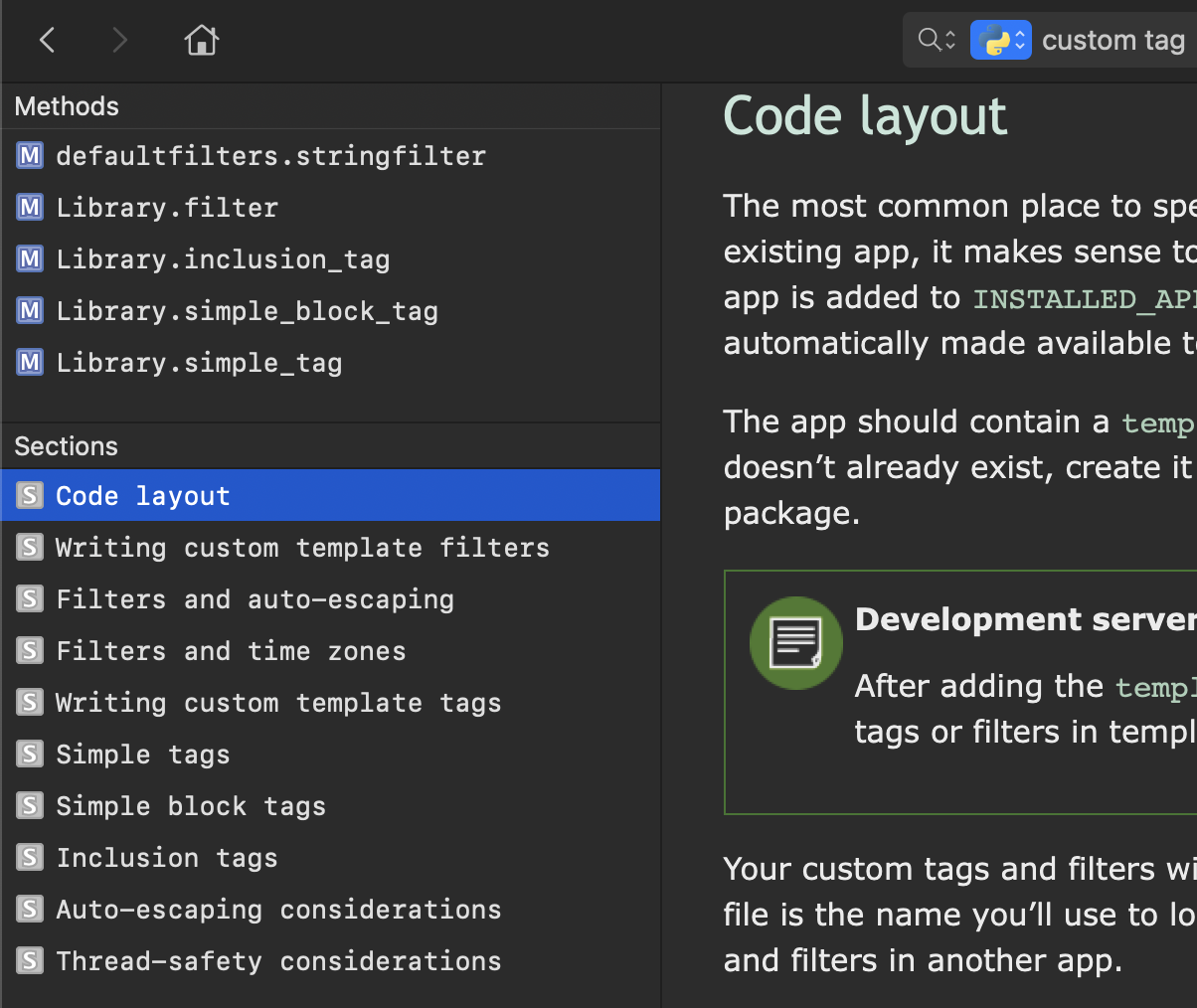Viewport: 1197px width, 1008px height.
Task: Go to Filters and auto-escaping section
Action: [255, 599]
